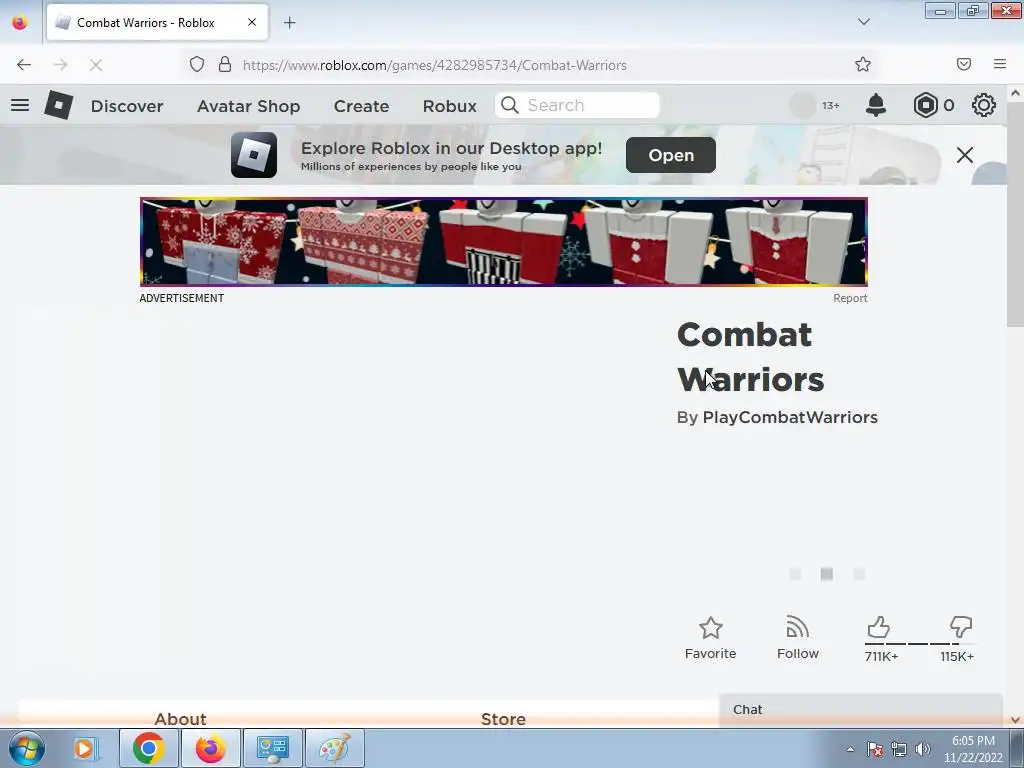Click the volume speaker tray icon
Image resolution: width=1024 pixels, height=768 pixels.
[x=923, y=749]
